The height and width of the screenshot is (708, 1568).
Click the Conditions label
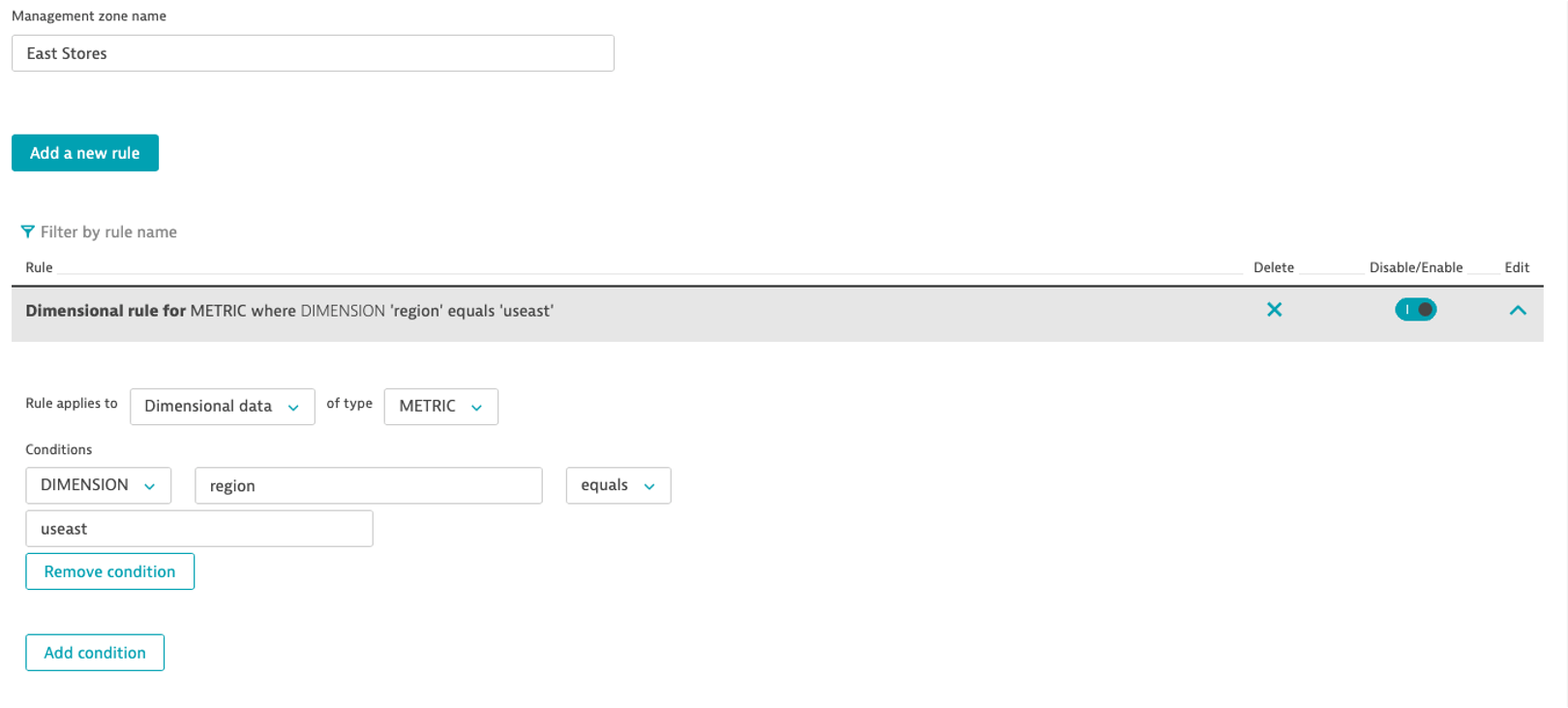pyautogui.click(x=59, y=449)
